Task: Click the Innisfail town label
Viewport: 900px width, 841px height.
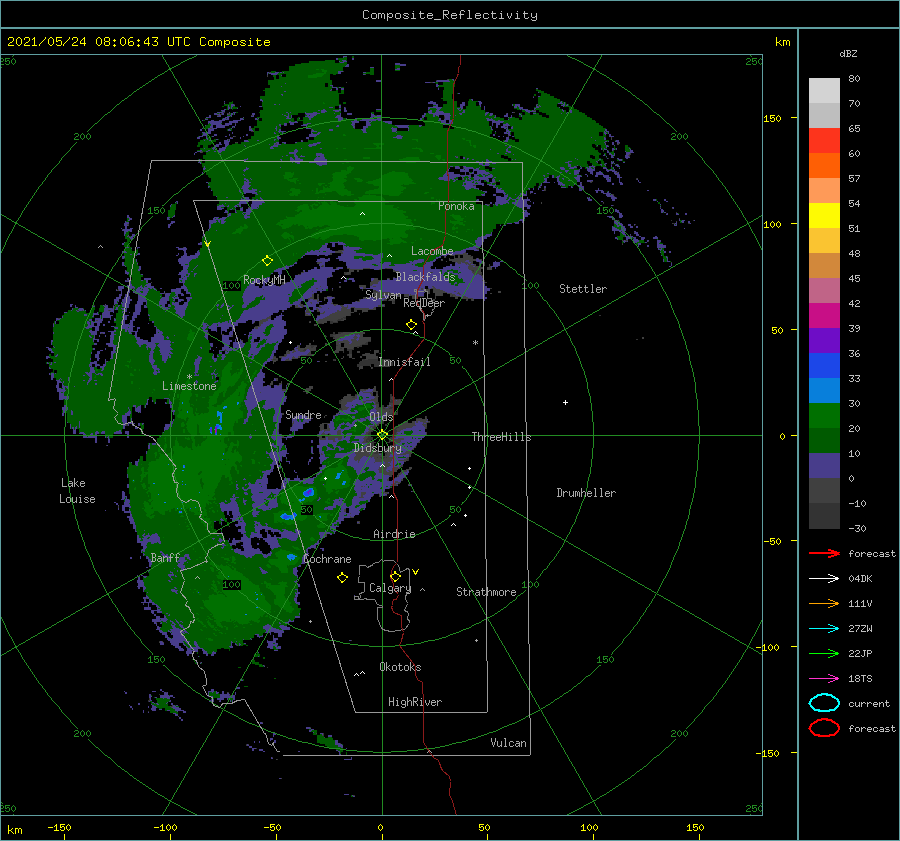Action: coord(404,362)
